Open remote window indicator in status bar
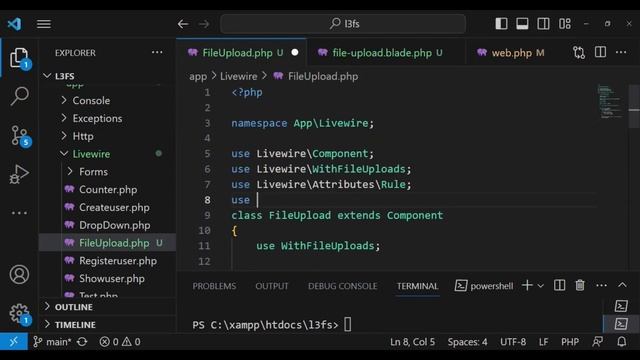The image size is (640, 360). (14, 341)
